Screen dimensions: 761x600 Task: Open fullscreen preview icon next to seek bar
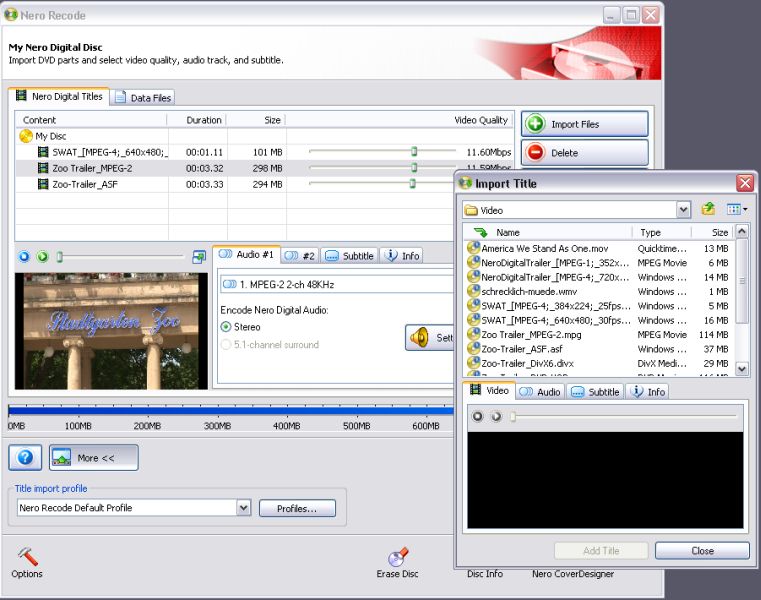pyautogui.click(x=199, y=257)
